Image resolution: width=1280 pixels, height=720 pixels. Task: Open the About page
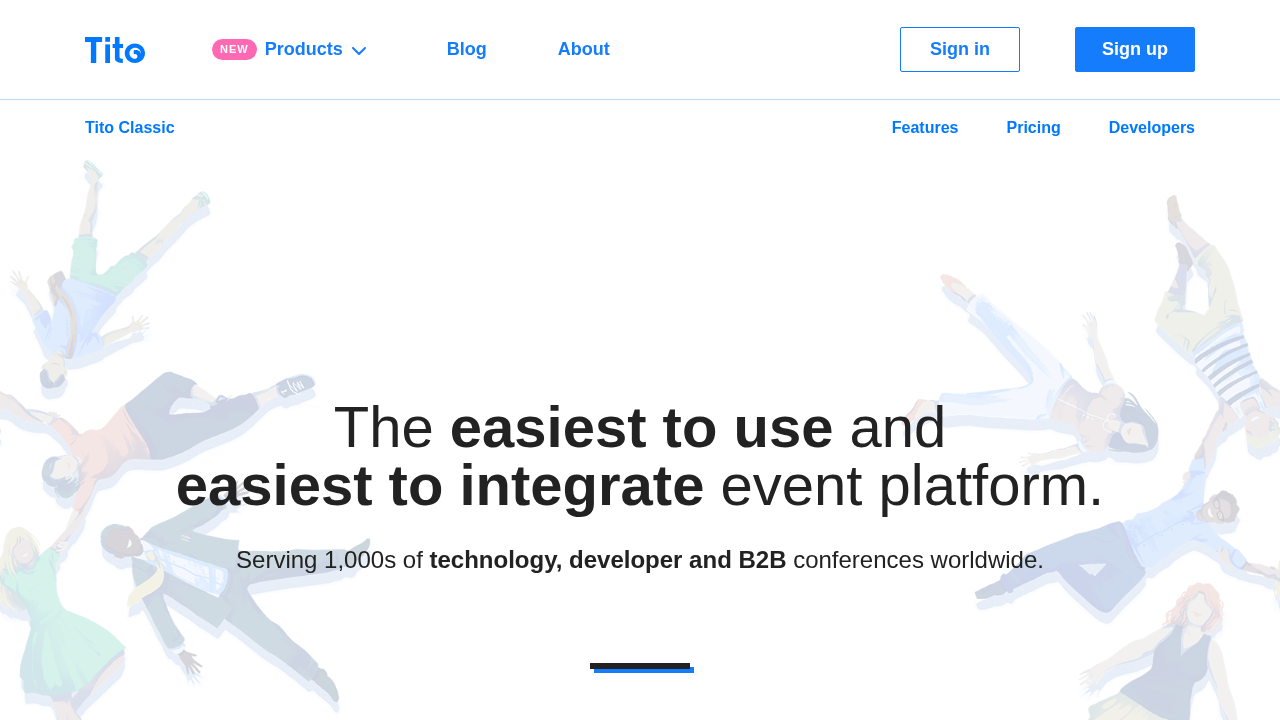click(584, 49)
